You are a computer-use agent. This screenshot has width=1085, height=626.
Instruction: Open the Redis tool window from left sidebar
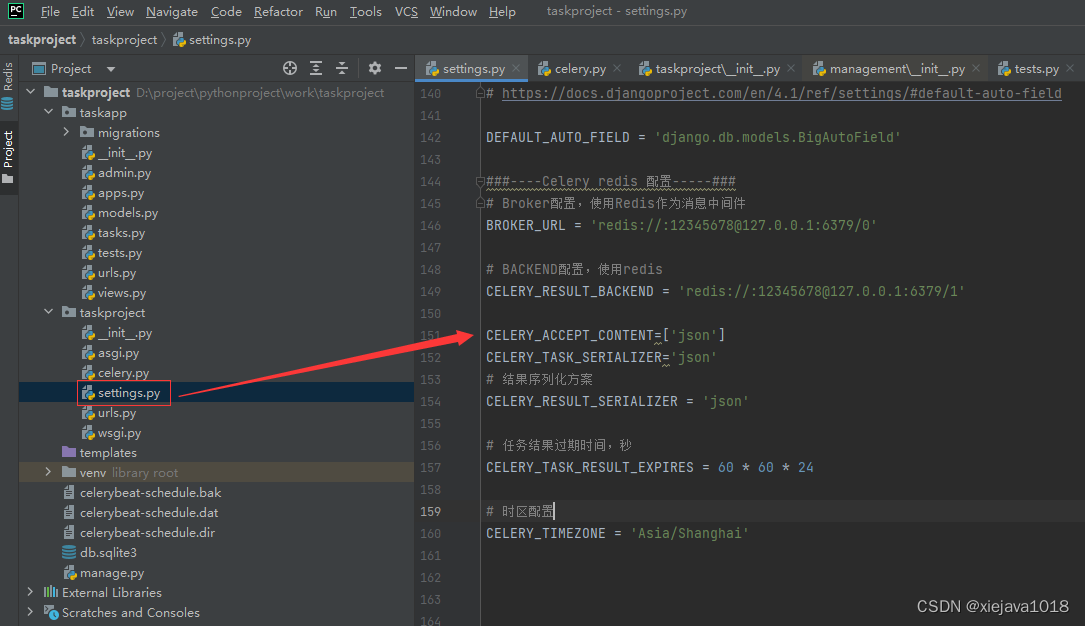(9, 77)
